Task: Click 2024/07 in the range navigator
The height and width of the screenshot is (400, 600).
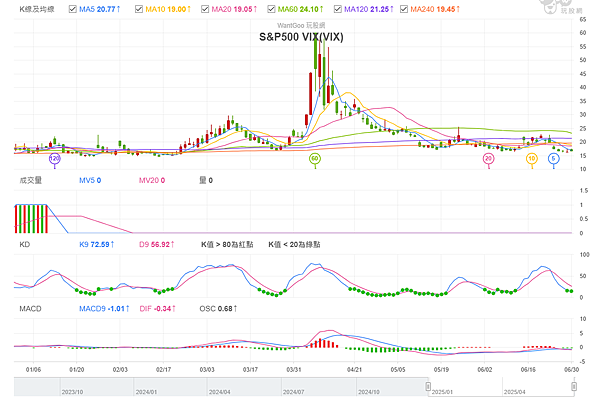Action: (293, 392)
